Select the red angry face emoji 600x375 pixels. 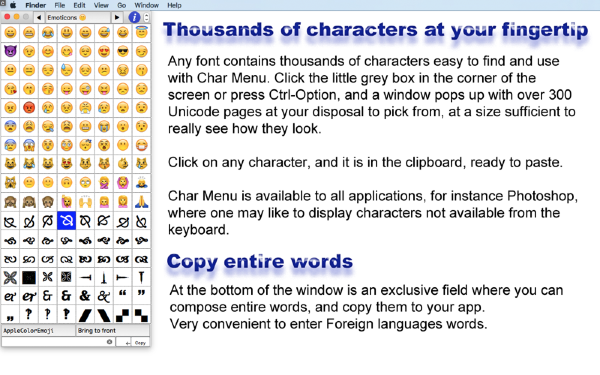29,108
